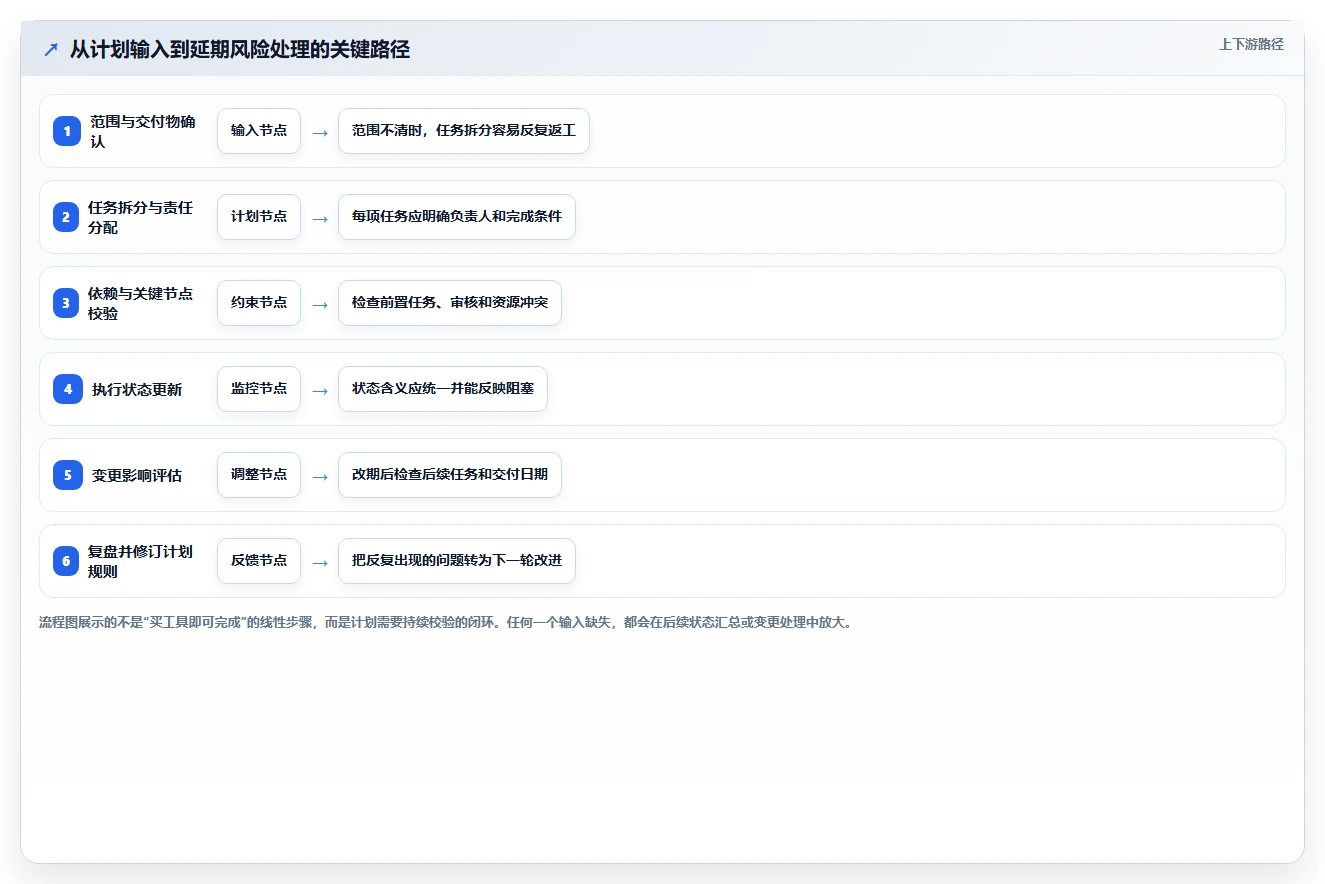Image resolution: width=1325 pixels, height=884 pixels.
Task: Open the 范围不清时，任务拆分容易反复返工 box
Action: pos(464,131)
